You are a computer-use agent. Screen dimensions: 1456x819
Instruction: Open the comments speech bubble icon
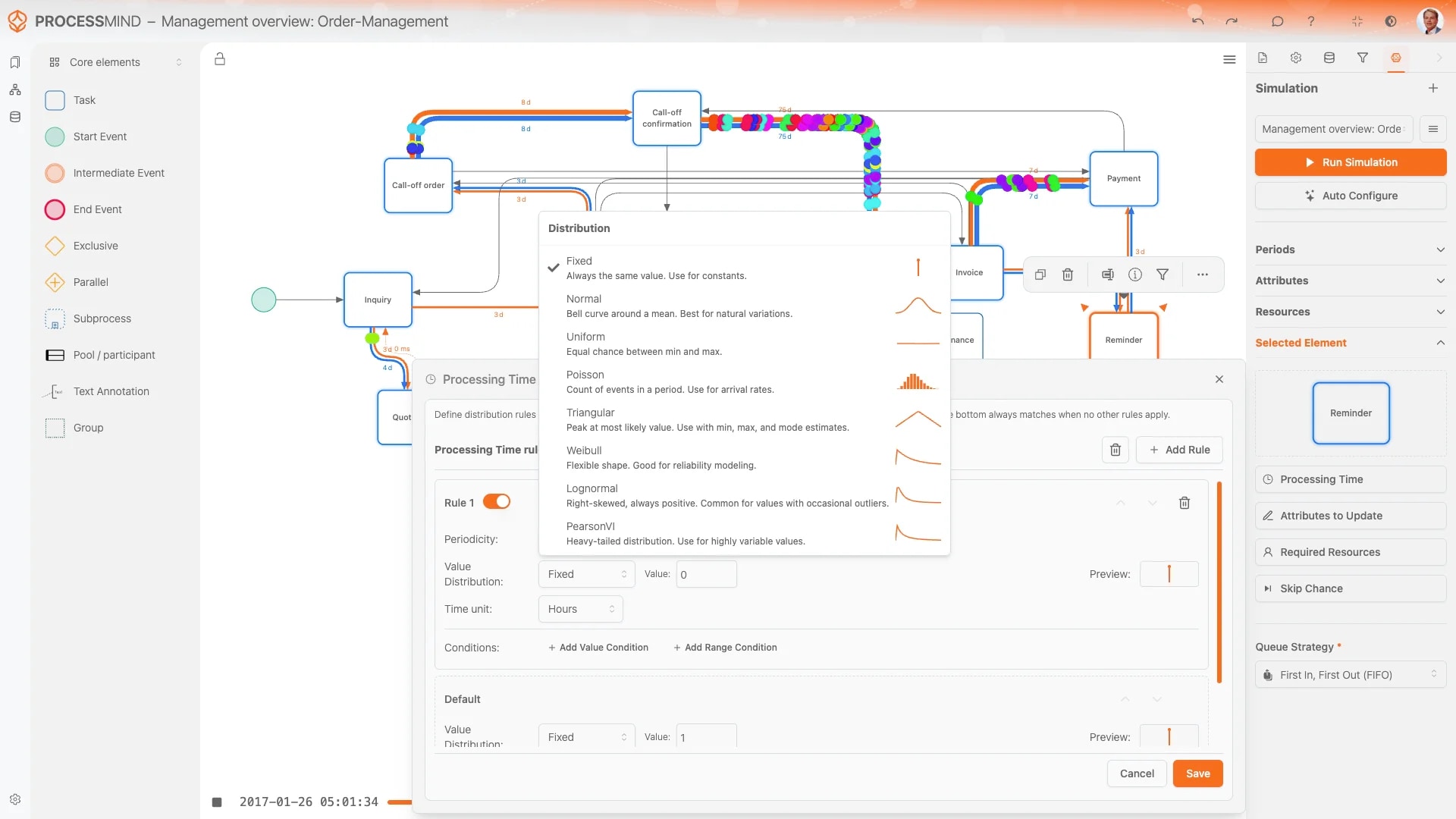[x=1277, y=21]
